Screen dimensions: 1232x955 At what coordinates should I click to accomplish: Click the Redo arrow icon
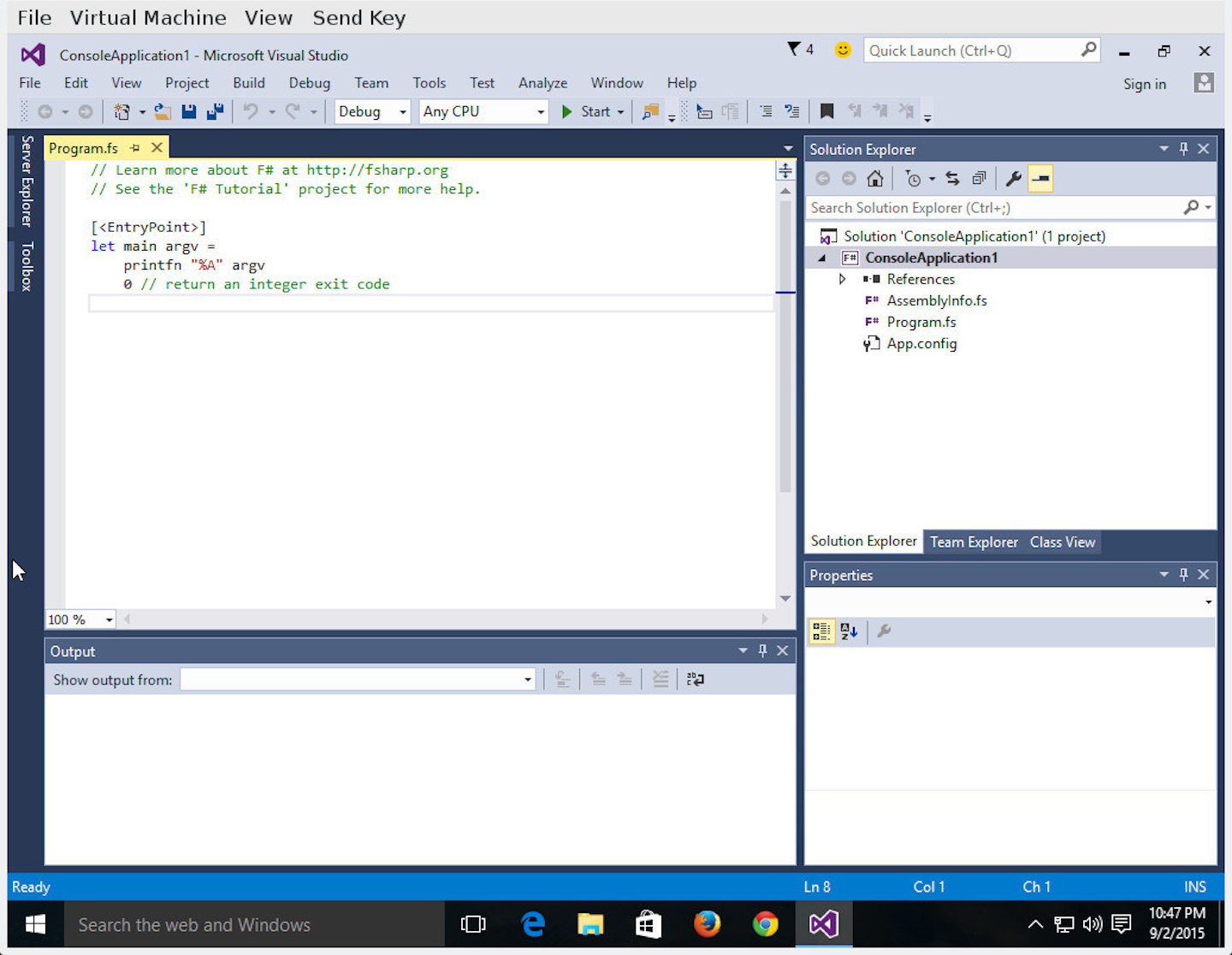[x=293, y=111]
